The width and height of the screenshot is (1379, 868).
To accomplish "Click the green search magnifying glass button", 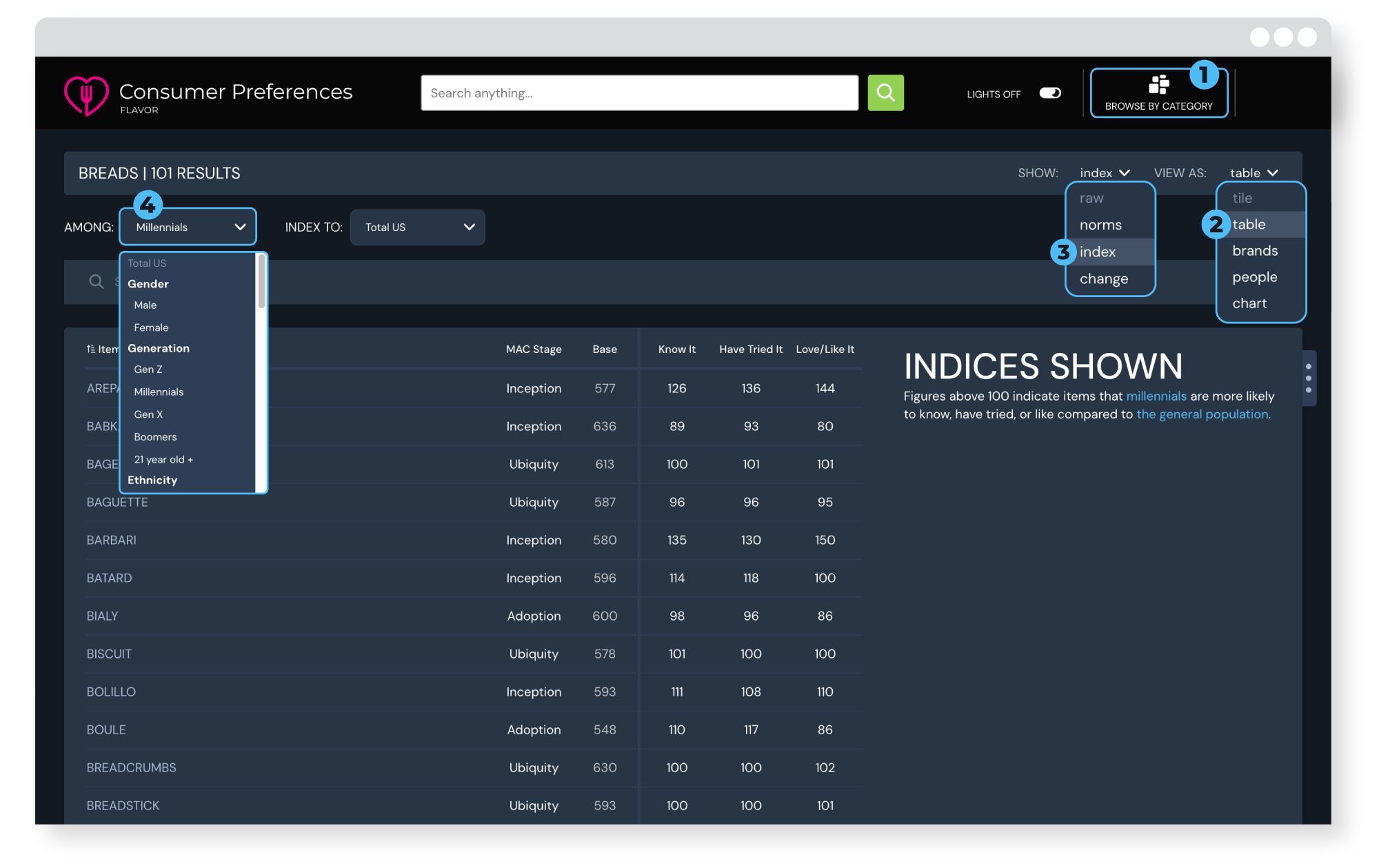I will click(x=885, y=92).
